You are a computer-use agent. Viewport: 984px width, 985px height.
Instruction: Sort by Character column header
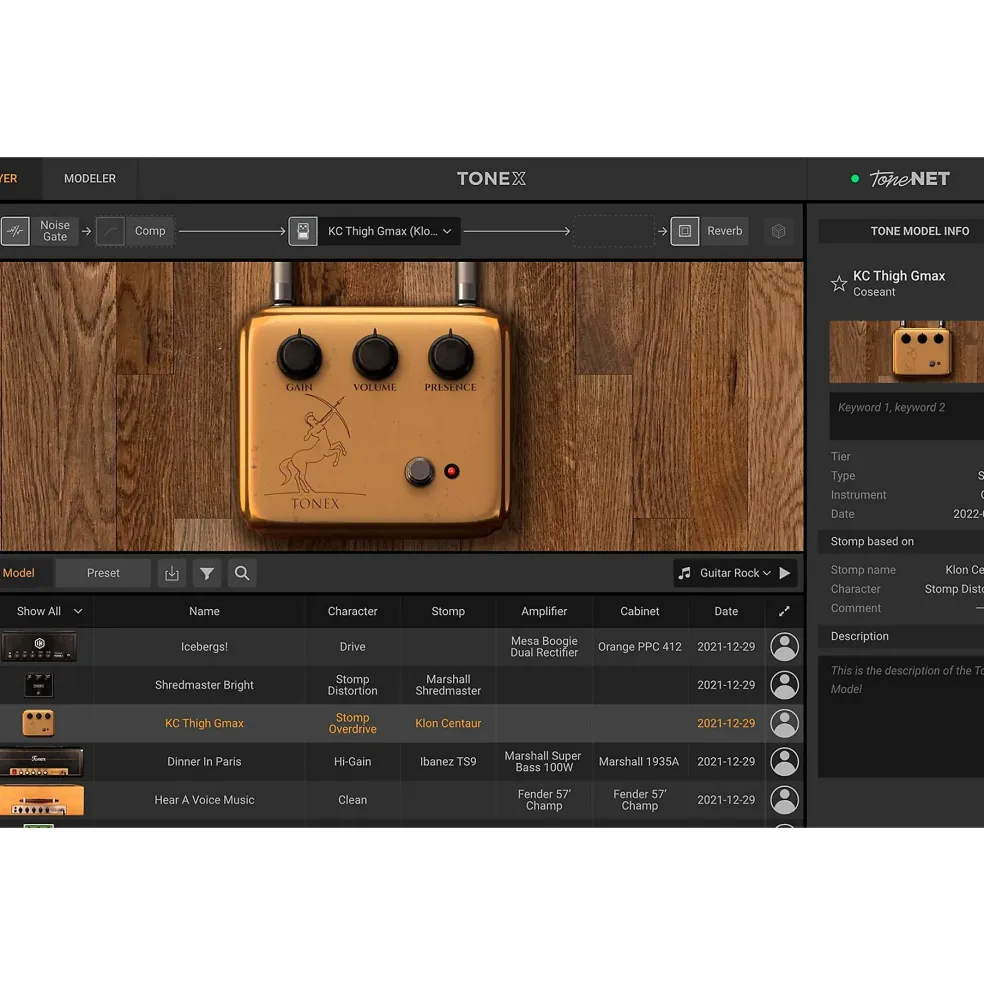[x=353, y=611]
